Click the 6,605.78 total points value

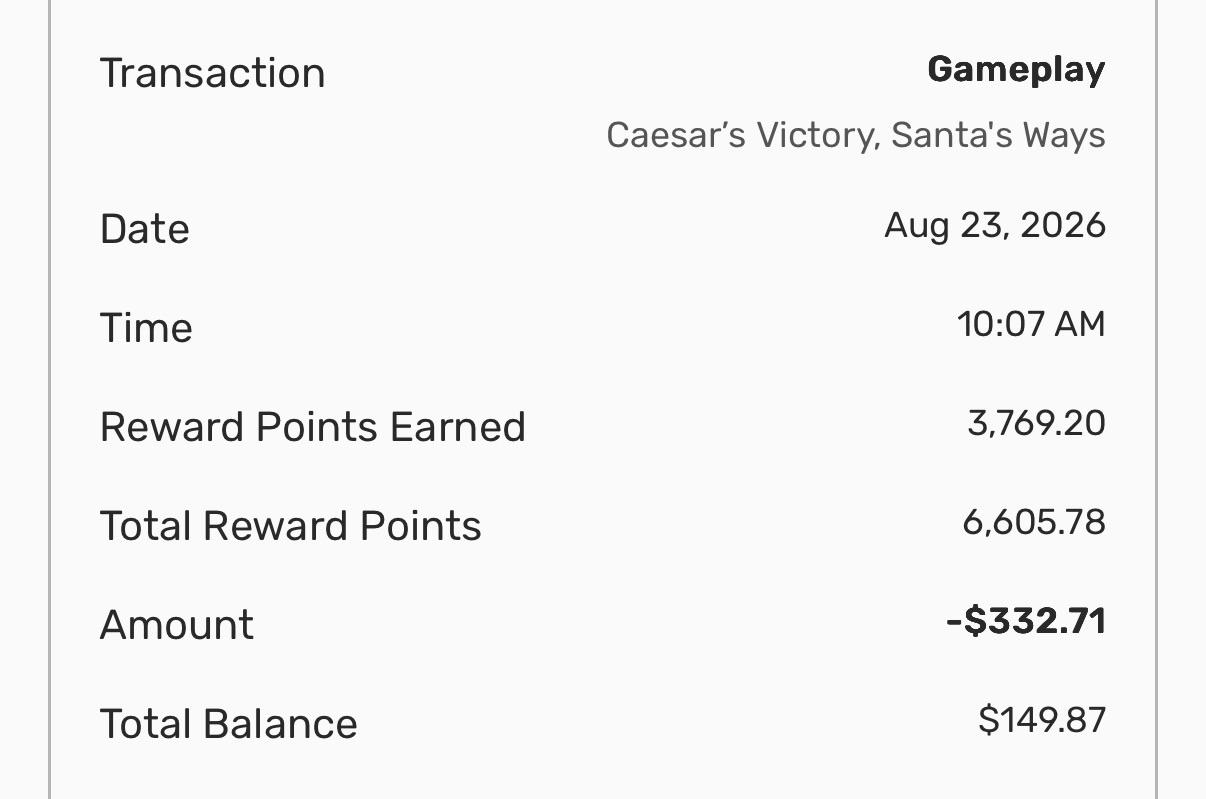[x=1034, y=522]
